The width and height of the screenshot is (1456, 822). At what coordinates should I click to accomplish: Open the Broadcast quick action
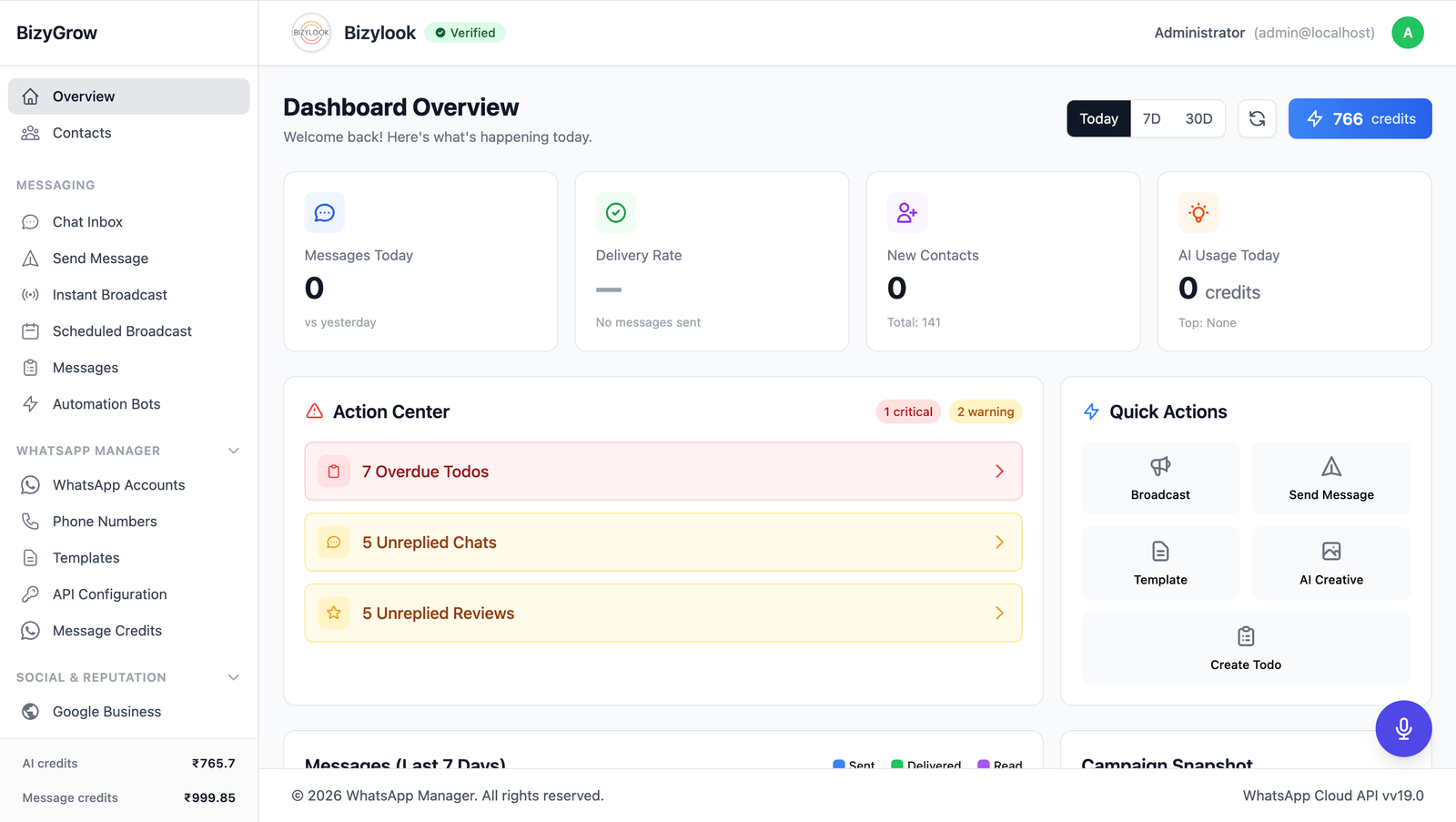pos(1159,478)
